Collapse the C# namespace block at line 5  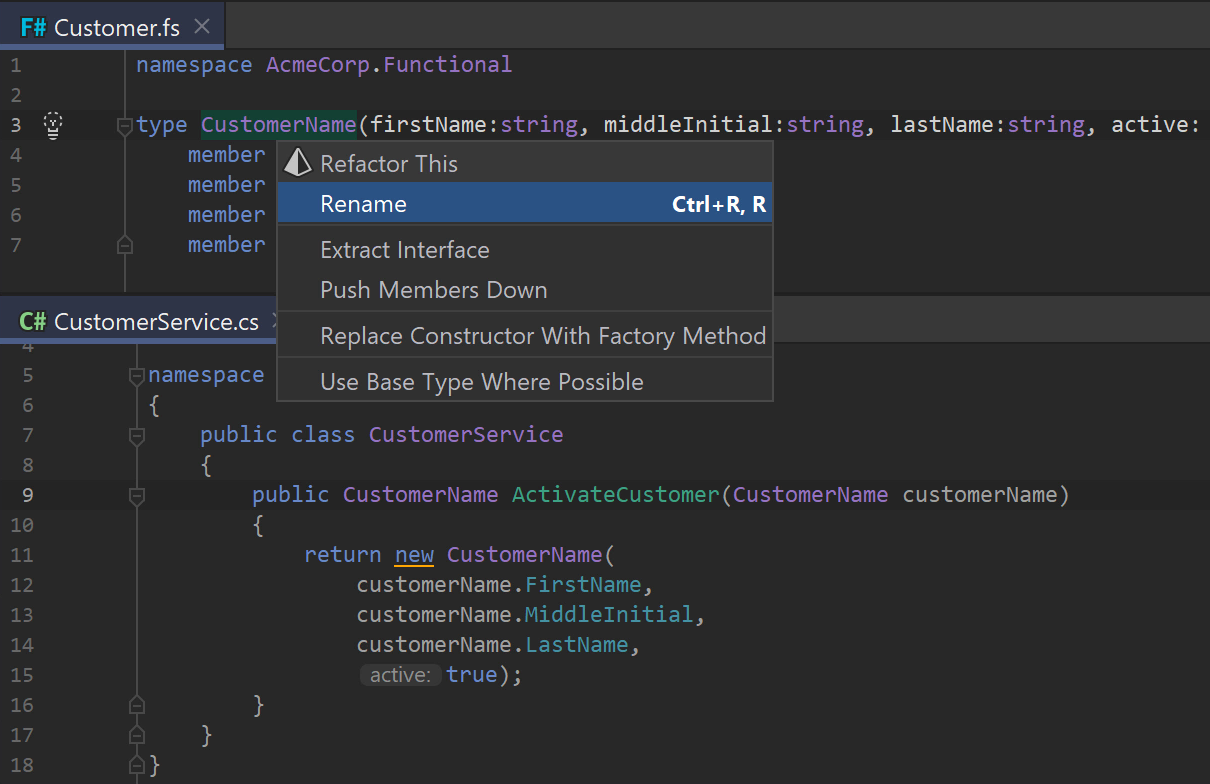tap(137, 376)
